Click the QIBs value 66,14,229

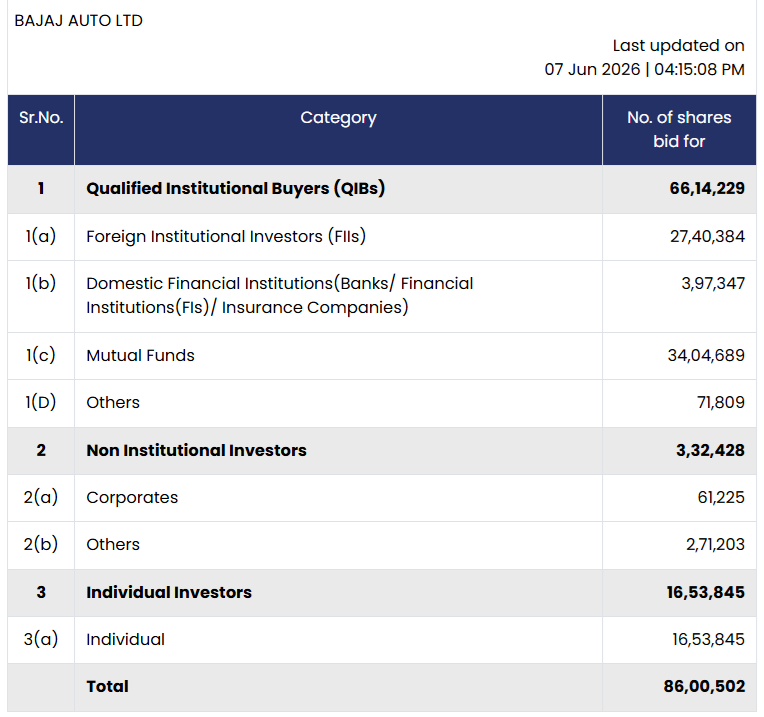coord(707,189)
